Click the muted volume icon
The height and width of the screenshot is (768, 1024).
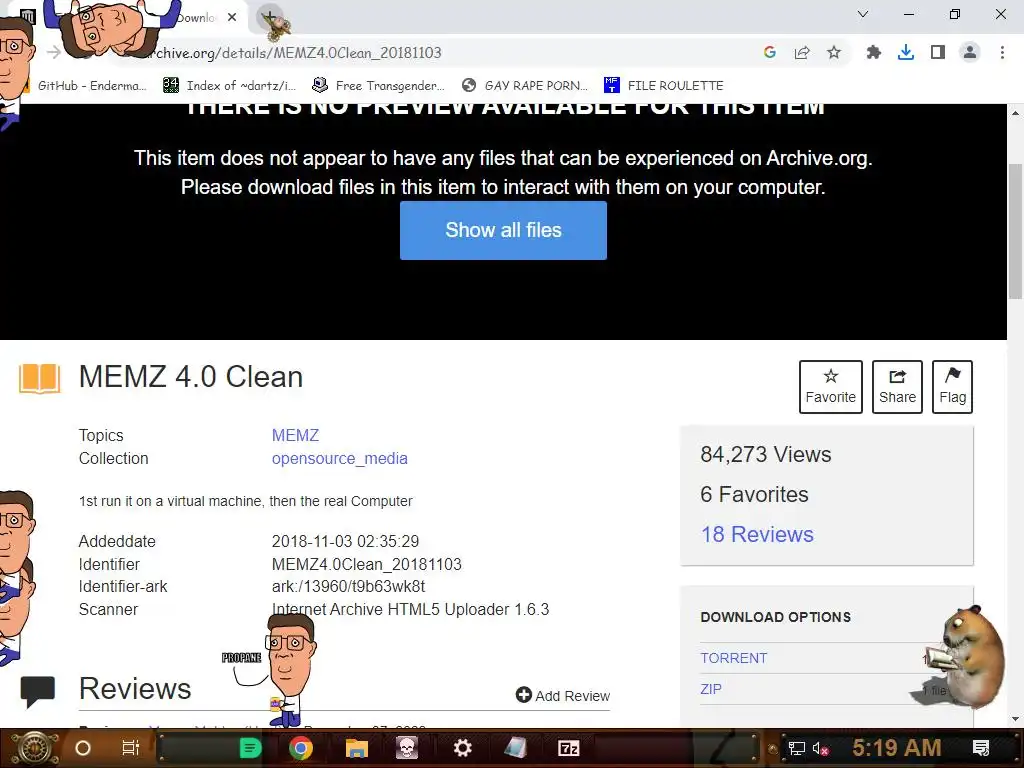click(820, 748)
